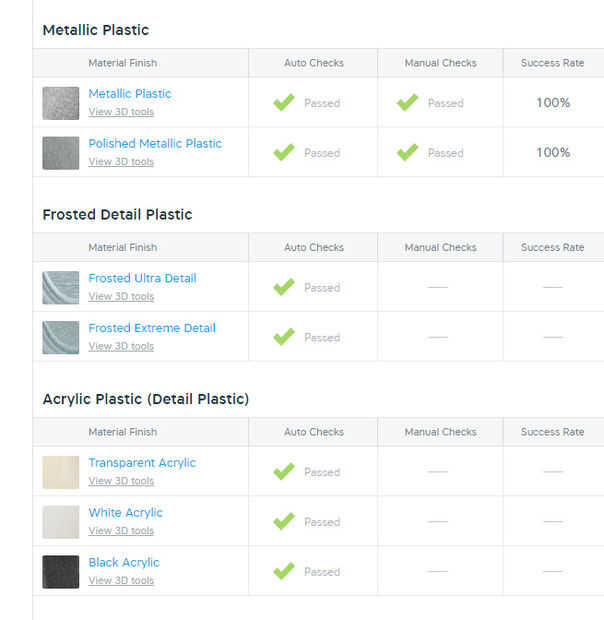
Task: Click the Polished Metallic Plastic swatch image
Action: (60, 153)
